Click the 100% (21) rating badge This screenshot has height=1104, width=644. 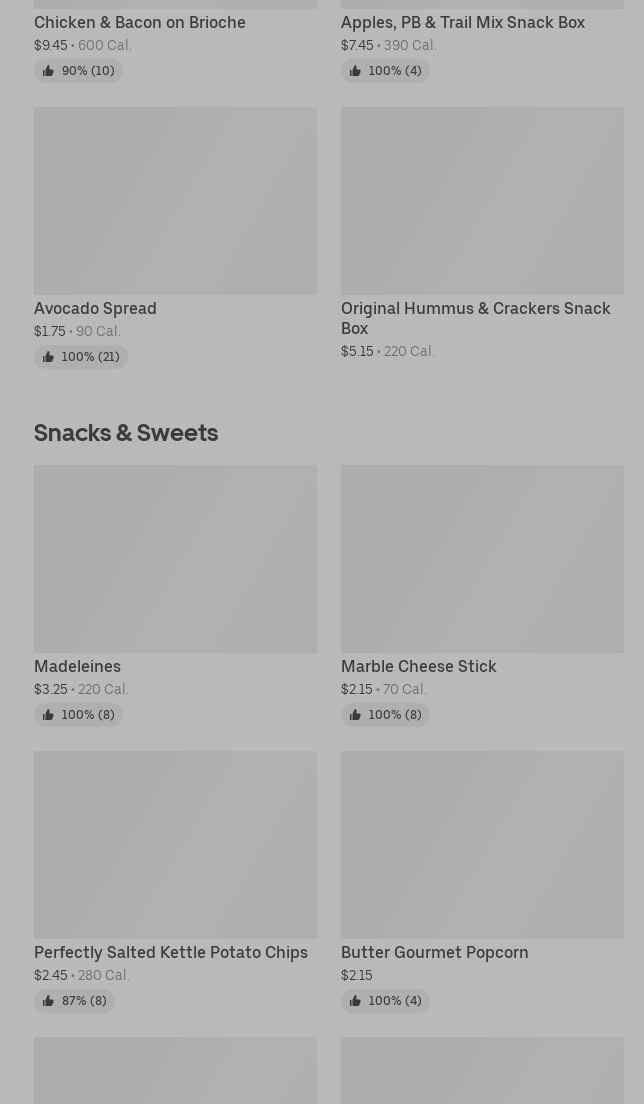point(81,357)
